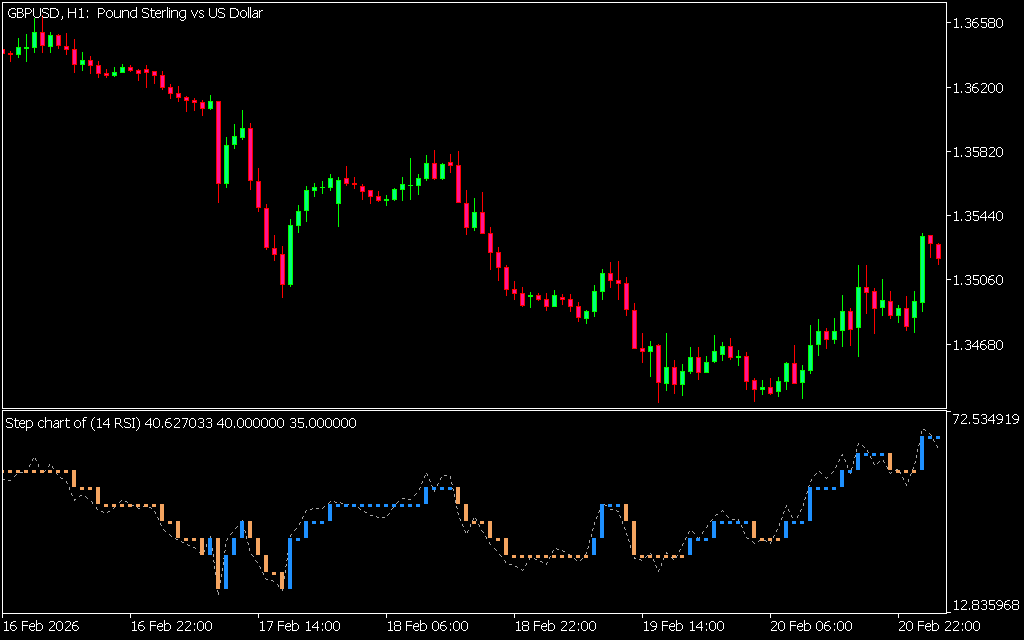Click the last red candle on the chart

pos(938,251)
